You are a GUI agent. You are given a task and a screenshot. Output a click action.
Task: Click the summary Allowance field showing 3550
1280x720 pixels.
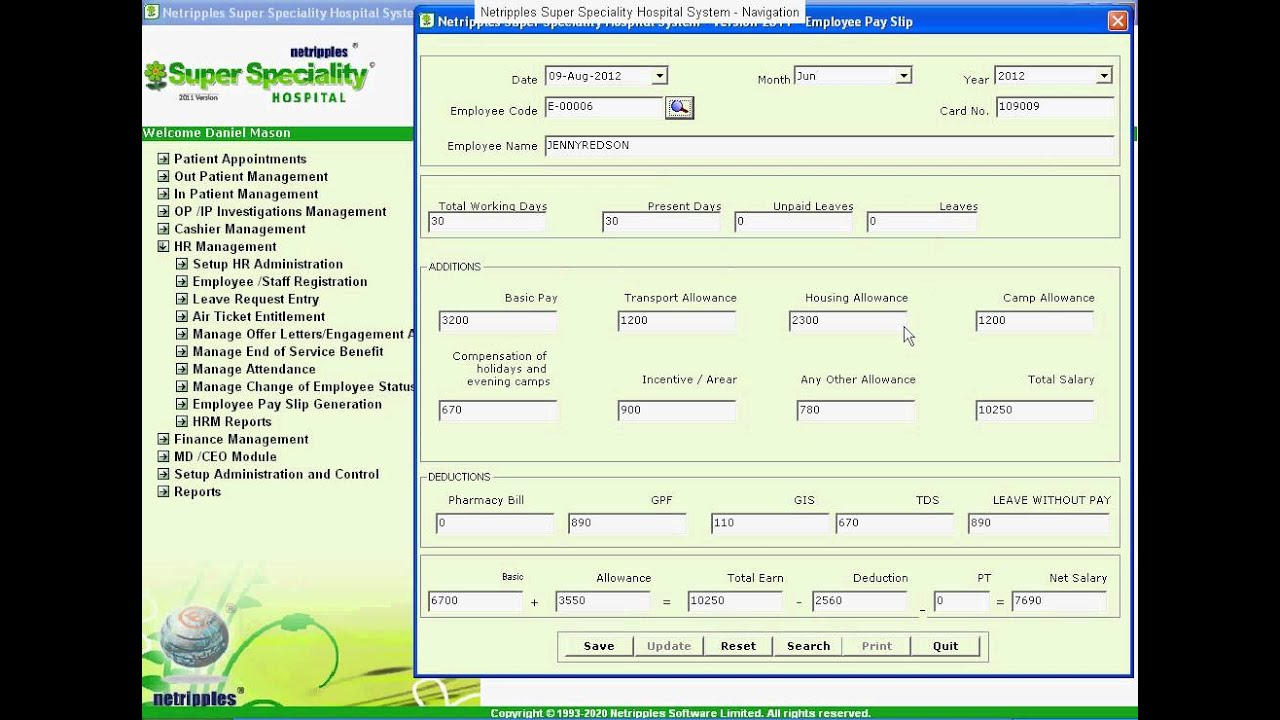602,602
